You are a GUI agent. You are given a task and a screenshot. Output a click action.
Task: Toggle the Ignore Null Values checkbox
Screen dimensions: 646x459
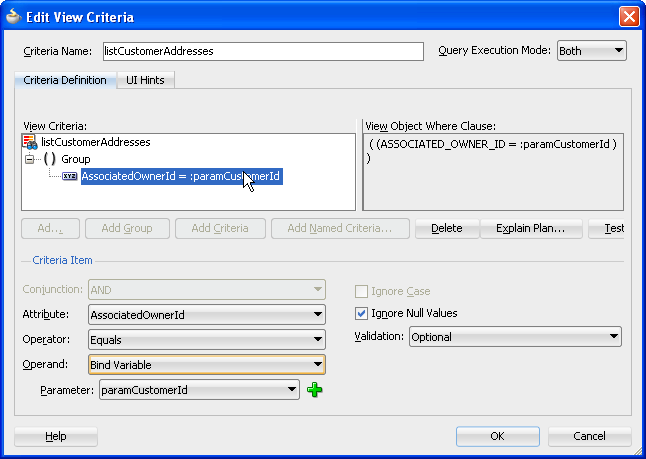pos(361,314)
